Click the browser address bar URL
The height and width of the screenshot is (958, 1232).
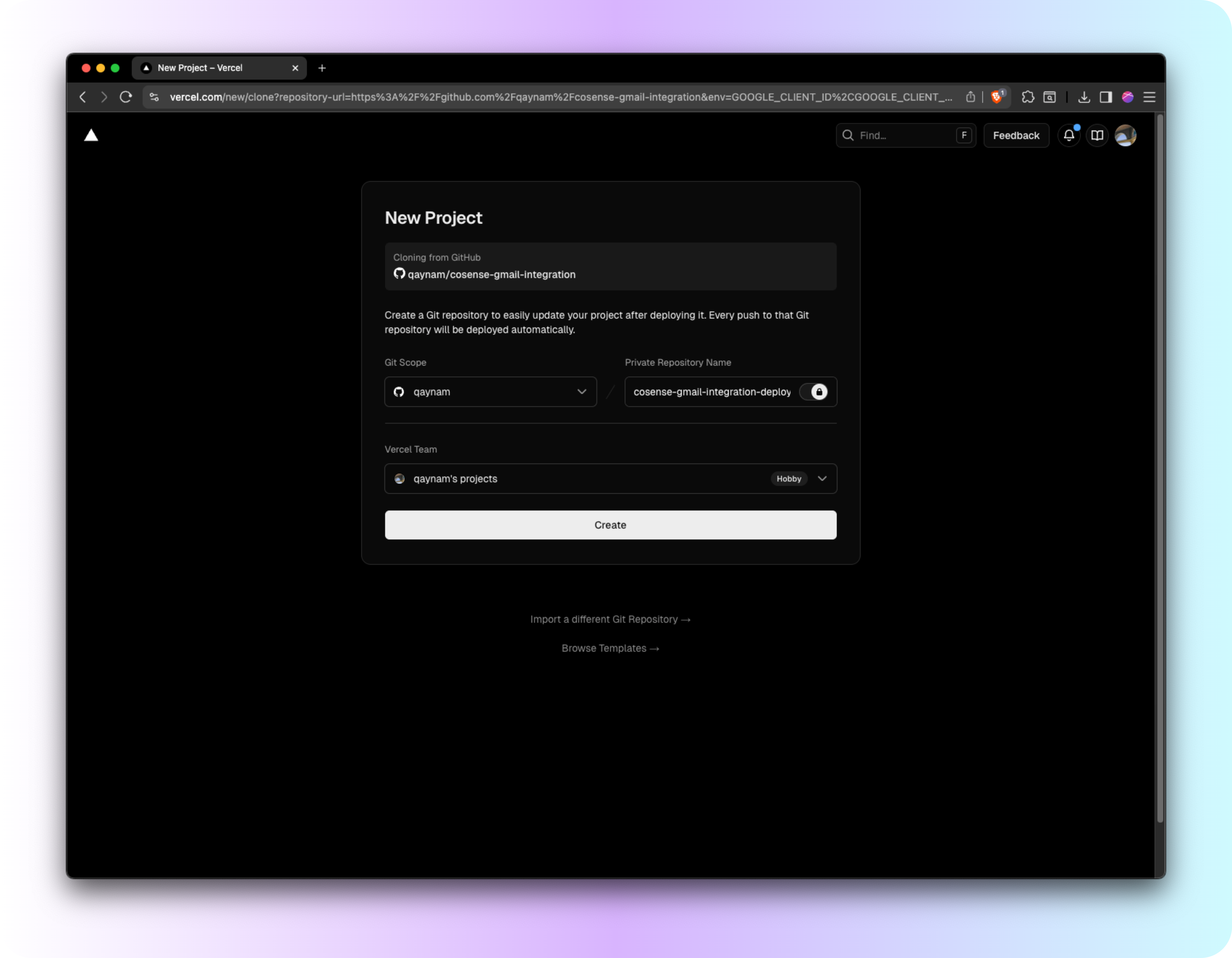tap(561, 97)
